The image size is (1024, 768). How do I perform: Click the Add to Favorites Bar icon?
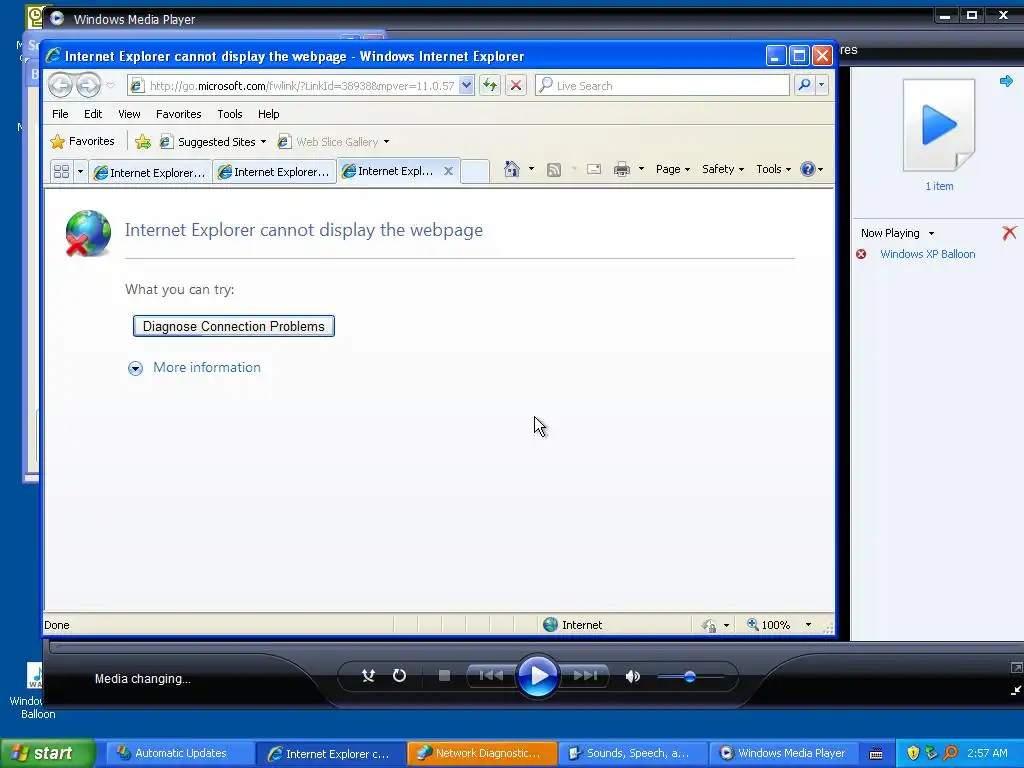(143, 142)
